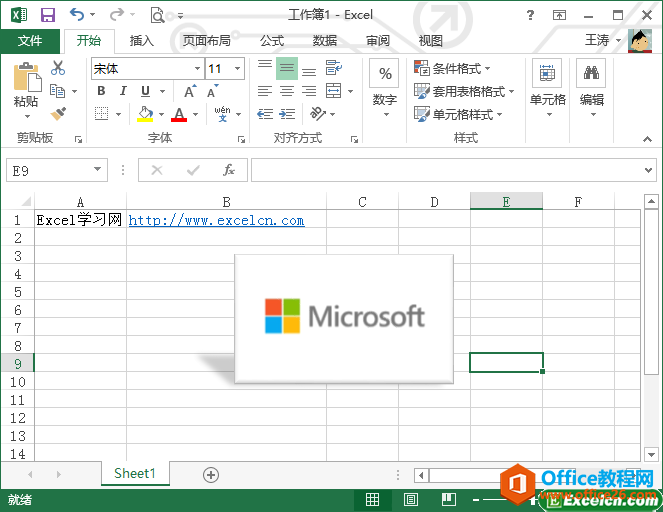The image size is (663, 512).
Task: Apply yellow fill color bucket
Action: click(x=145, y=113)
